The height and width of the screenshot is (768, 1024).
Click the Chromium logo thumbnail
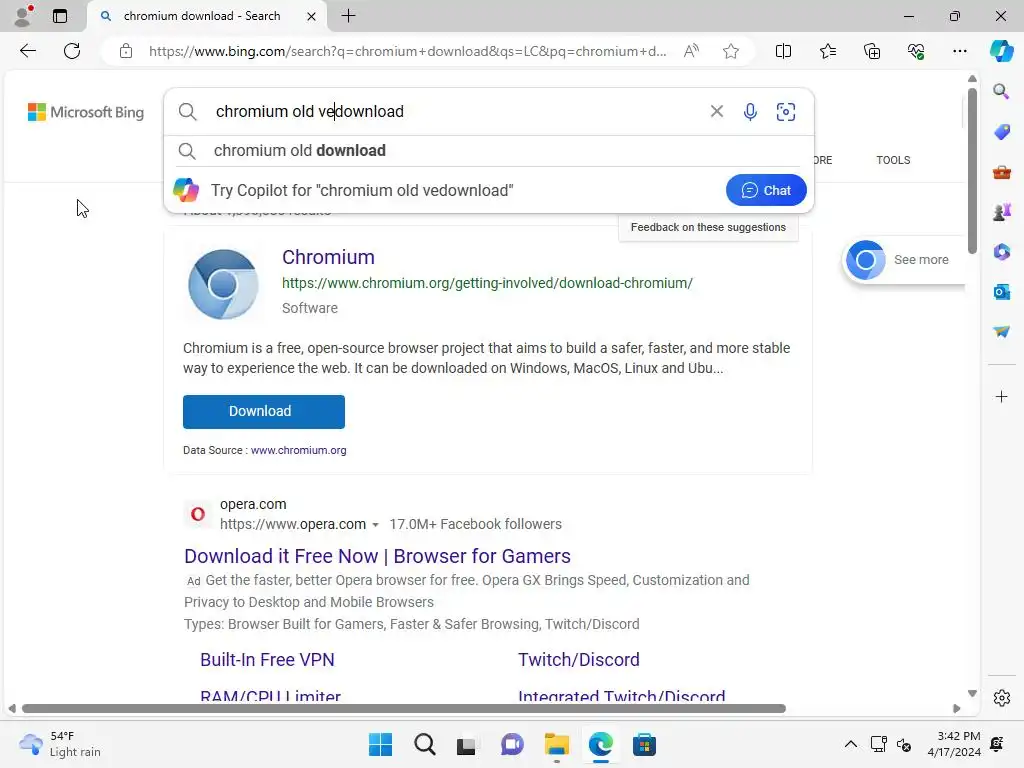[223, 284]
